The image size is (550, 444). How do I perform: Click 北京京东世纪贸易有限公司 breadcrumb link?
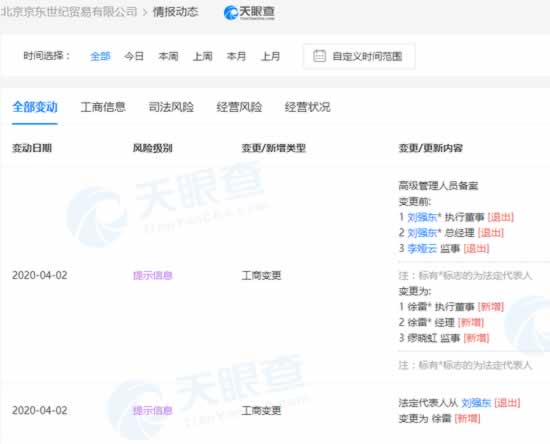69,12
